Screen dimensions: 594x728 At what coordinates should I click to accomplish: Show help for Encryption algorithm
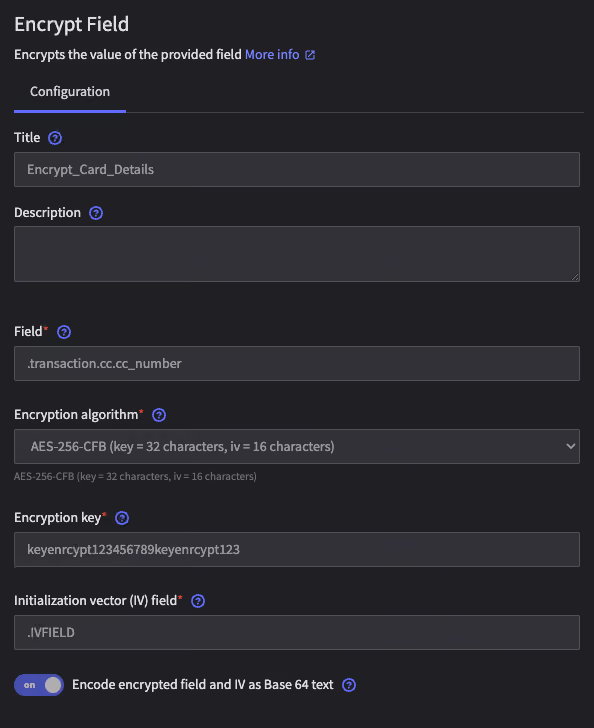click(x=159, y=415)
